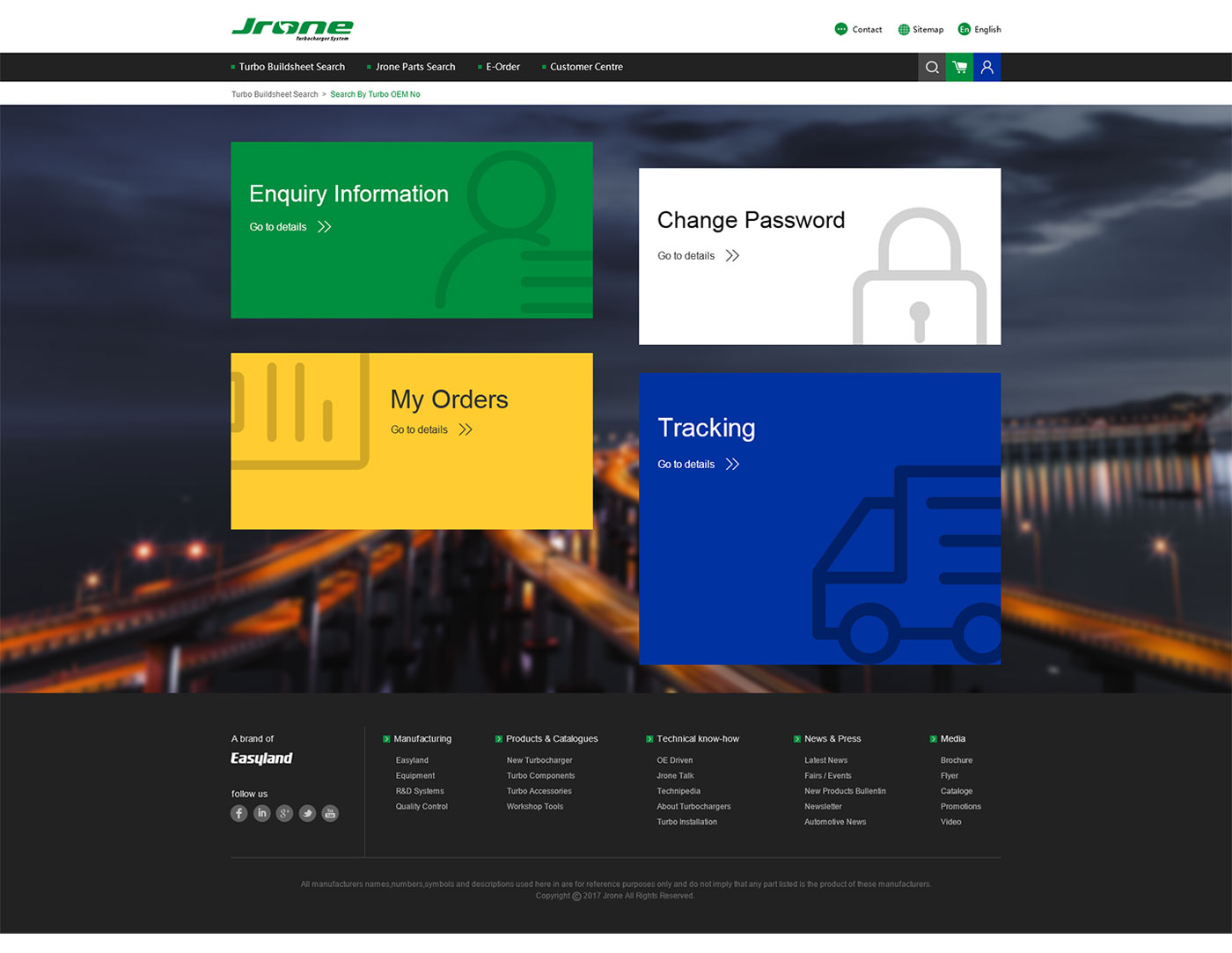
Task: Click the Google Plus footer icon
Action: [x=284, y=813]
